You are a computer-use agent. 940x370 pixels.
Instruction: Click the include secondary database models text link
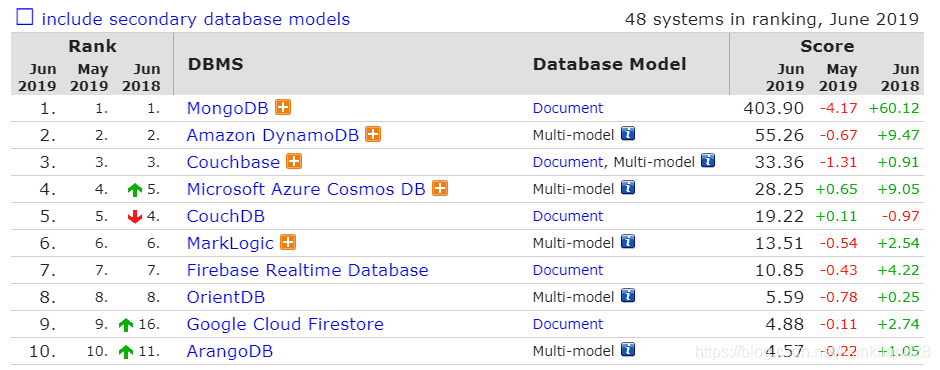[195, 19]
